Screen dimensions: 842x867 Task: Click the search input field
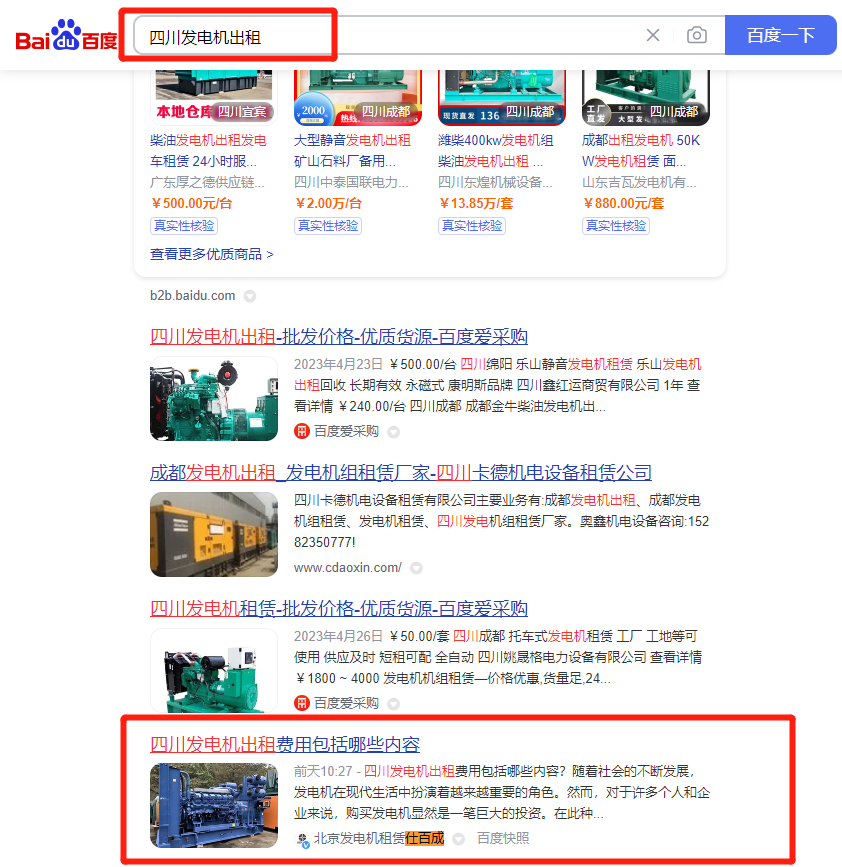pyautogui.click(x=390, y=36)
